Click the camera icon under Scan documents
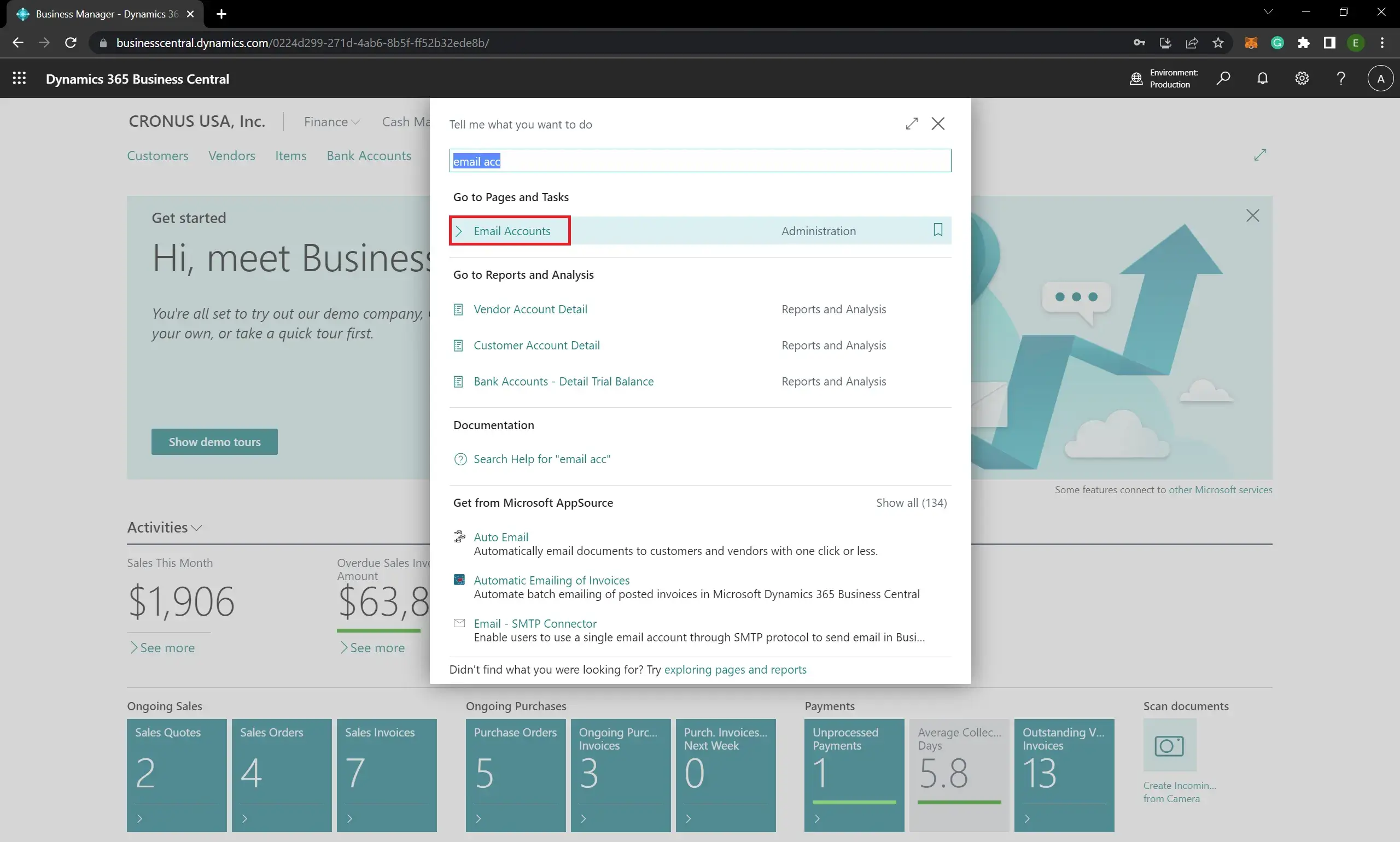The image size is (1400, 842). point(1170,745)
